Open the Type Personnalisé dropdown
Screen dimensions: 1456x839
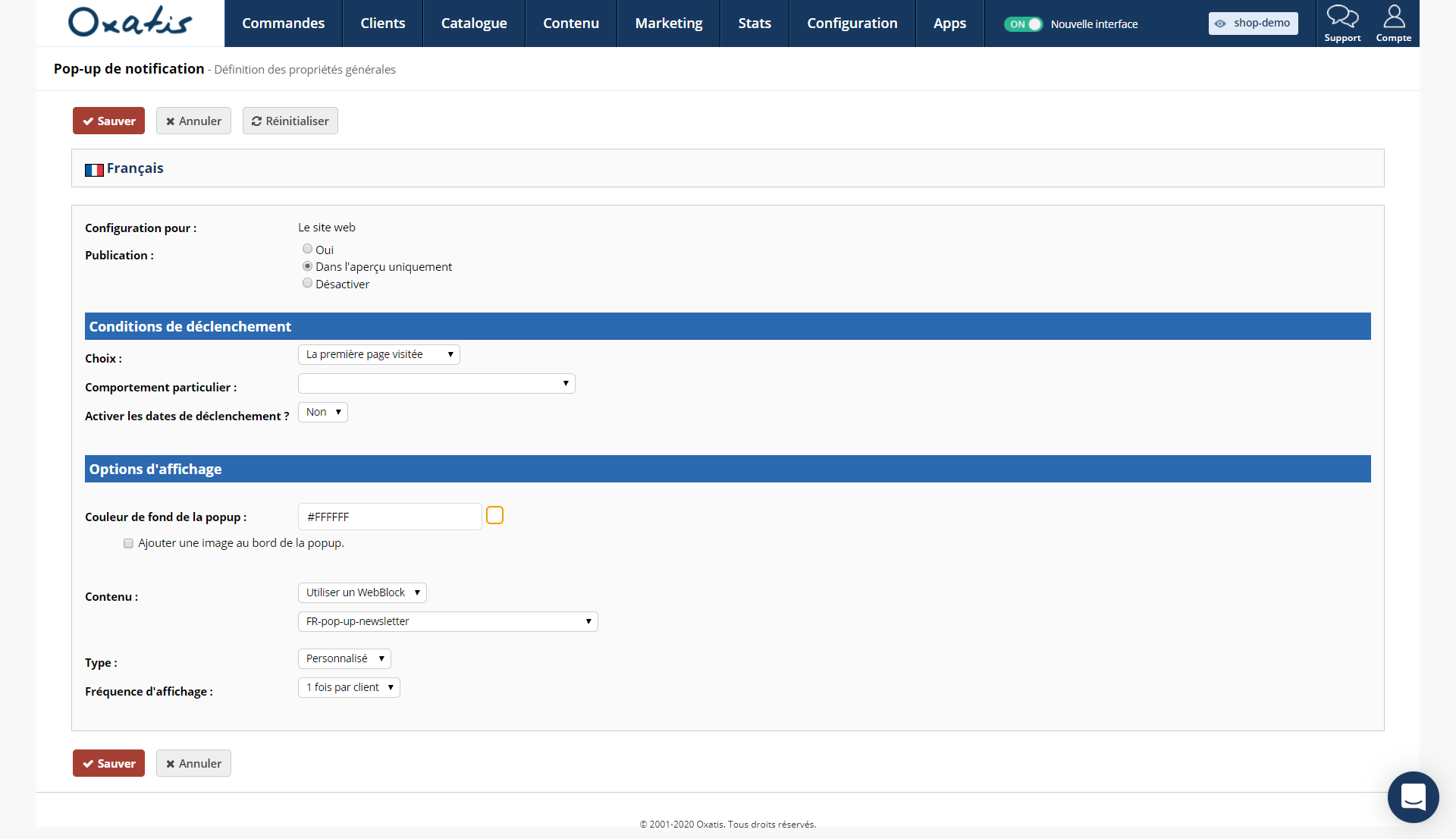tap(344, 658)
